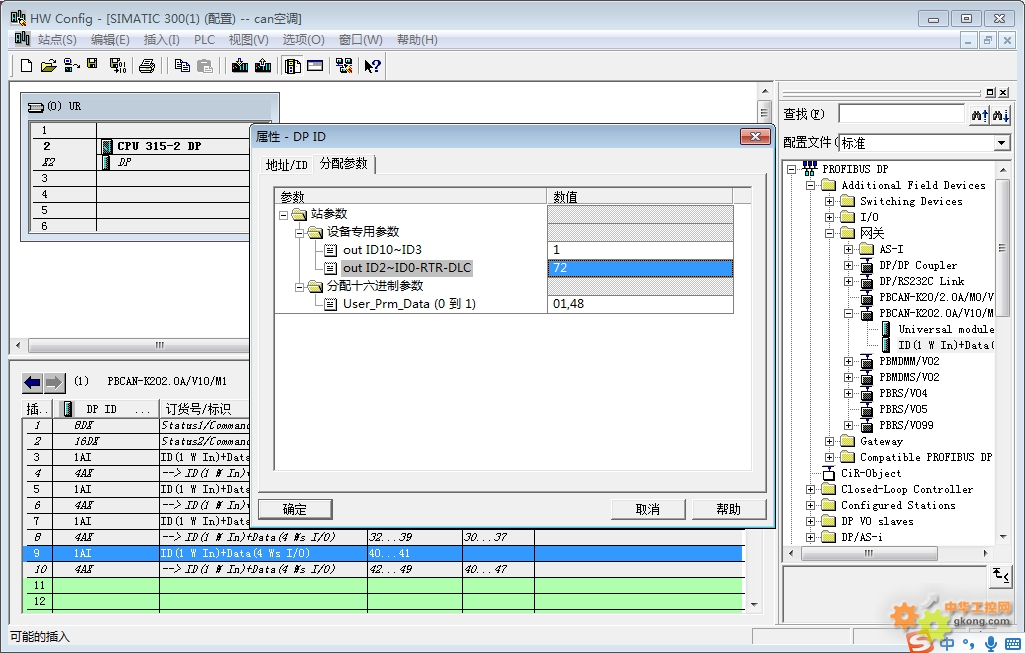Expand the Gateway folder

tap(830, 441)
